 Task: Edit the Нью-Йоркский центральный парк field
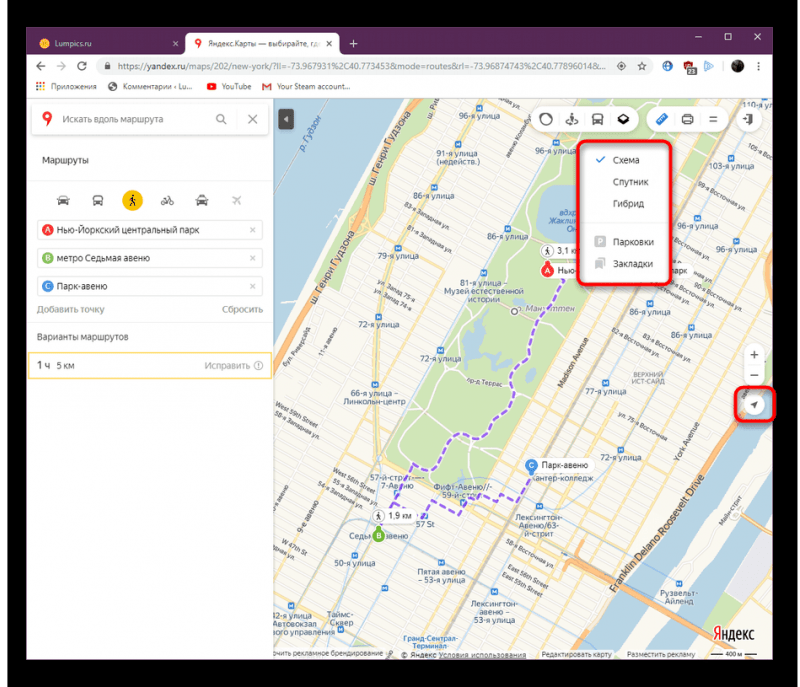coord(149,230)
